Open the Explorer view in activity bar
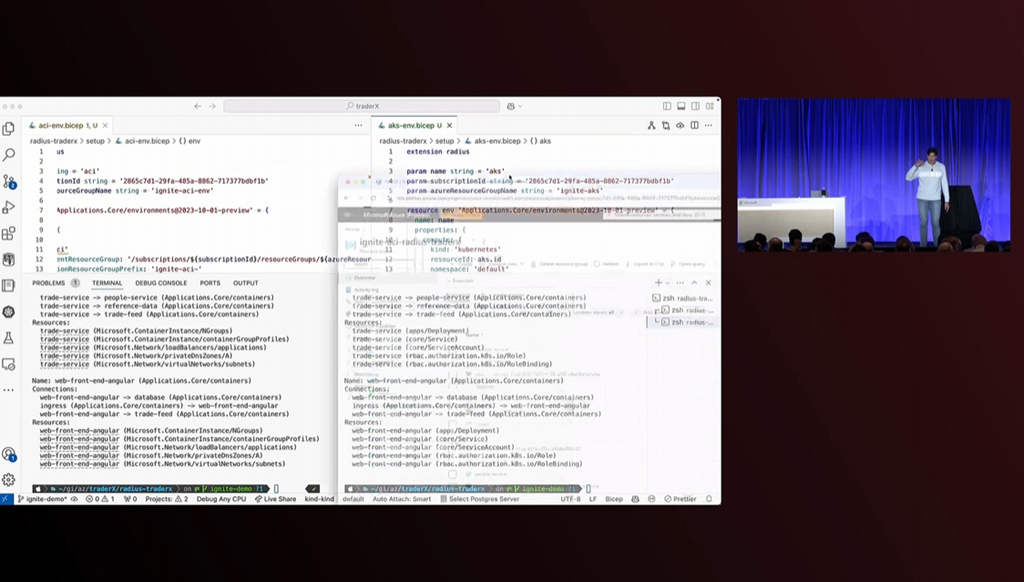Image resolution: width=1024 pixels, height=582 pixels. click(x=9, y=129)
